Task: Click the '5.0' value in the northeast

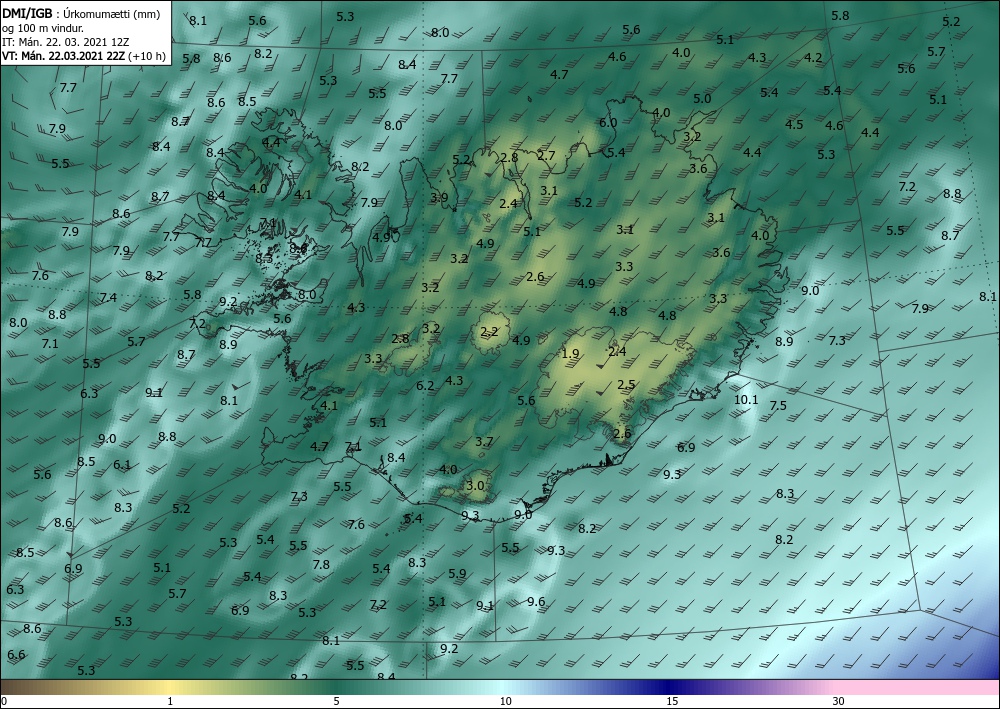Action: click(x=702, y=98)
